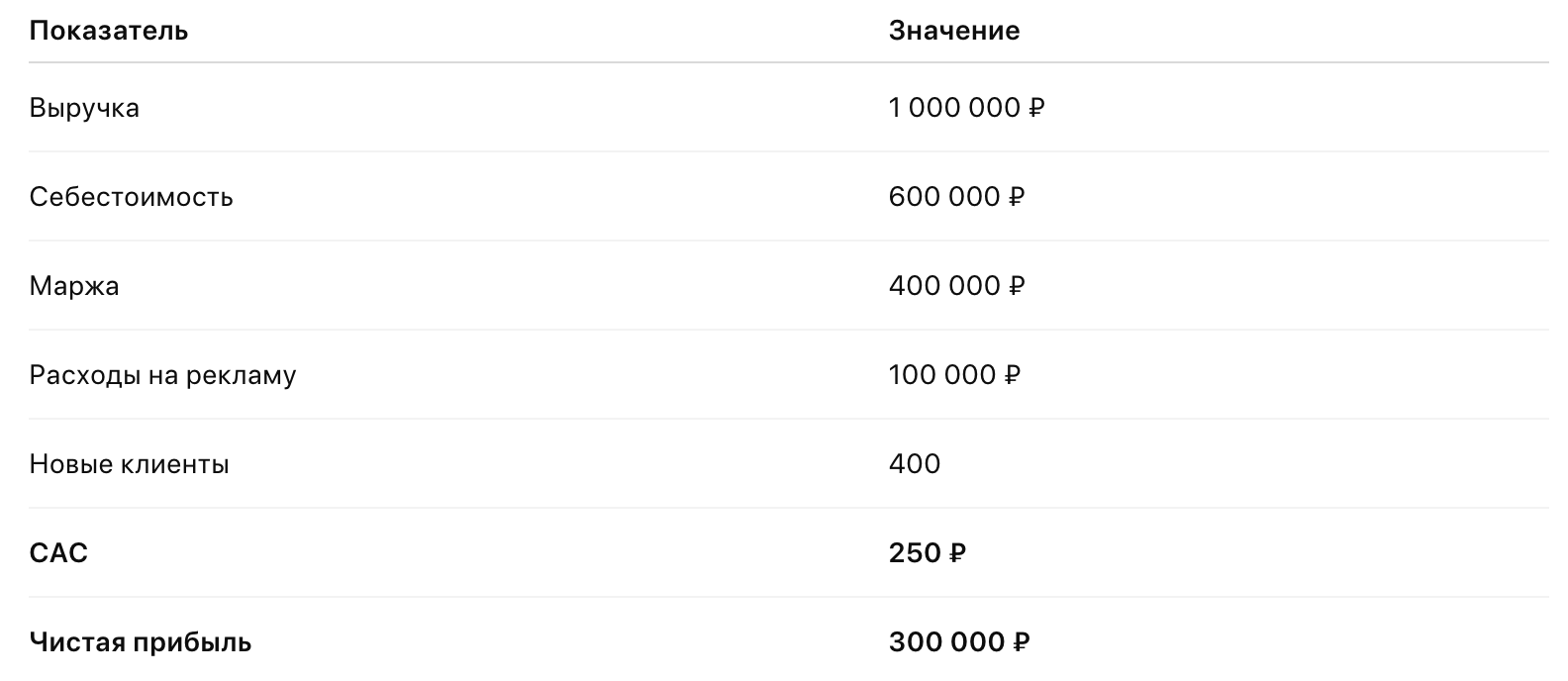Click the number 300 000 in Чистая прибыль row

[946, 642]
